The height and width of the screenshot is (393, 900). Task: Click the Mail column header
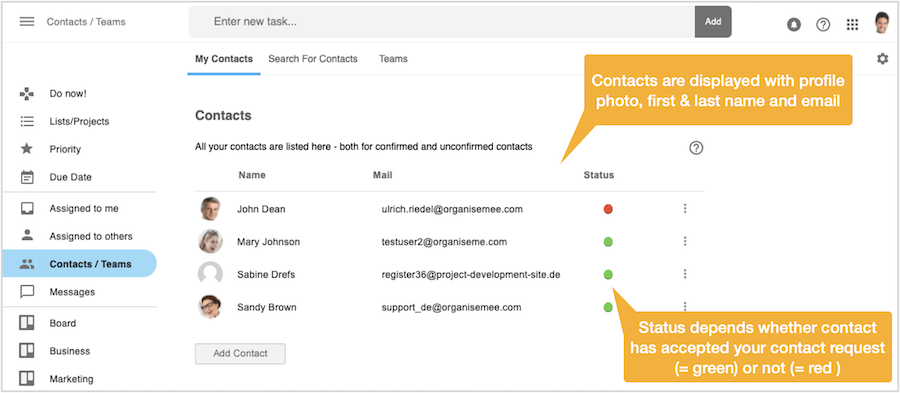point(382,175)
